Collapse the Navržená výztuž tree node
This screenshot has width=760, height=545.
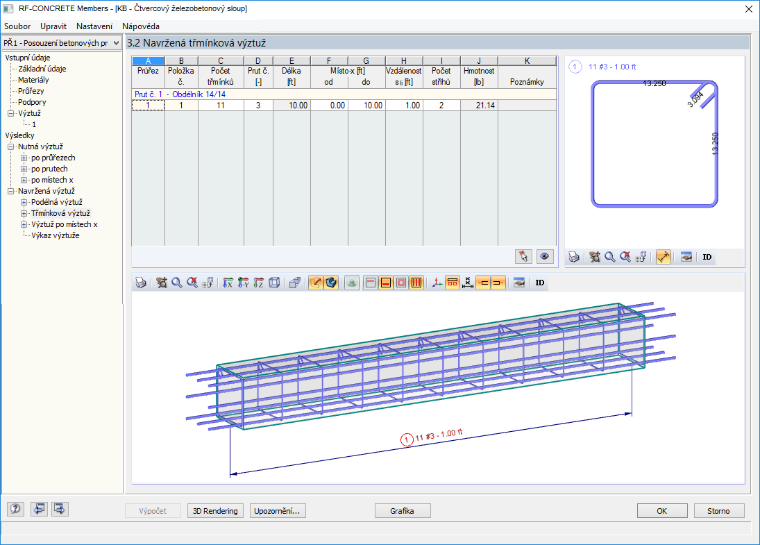coord(11,191)
